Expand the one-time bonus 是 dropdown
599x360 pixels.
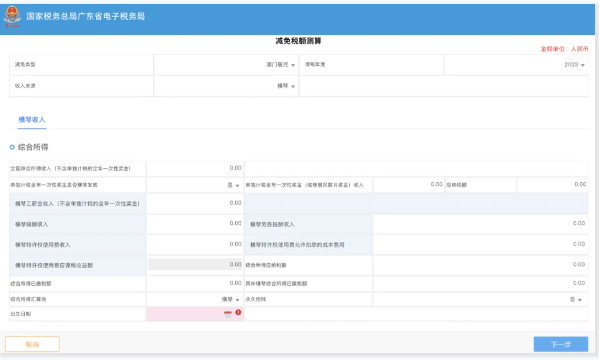point(195,185)
